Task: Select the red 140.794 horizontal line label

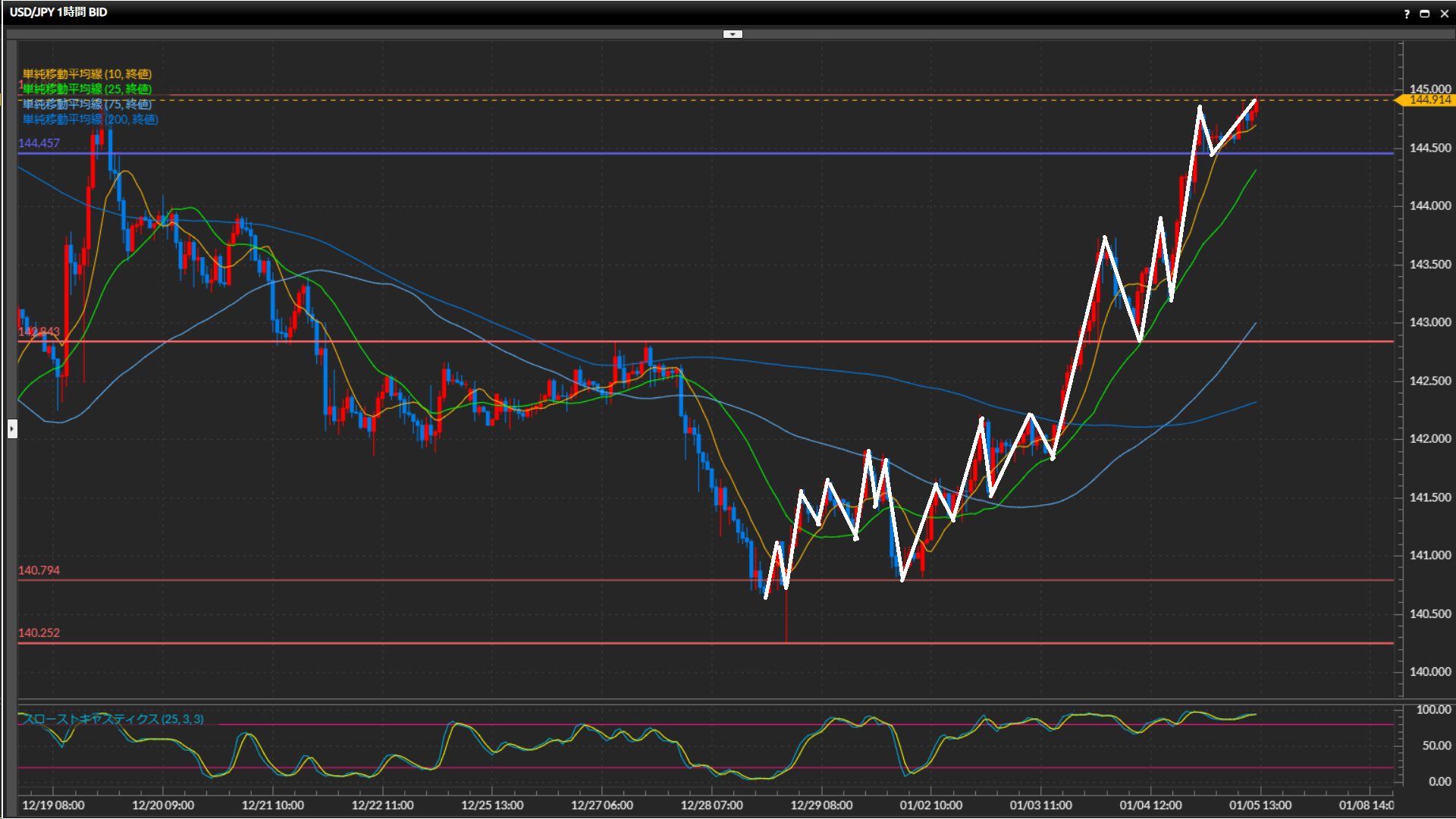Action: [39, 570]
